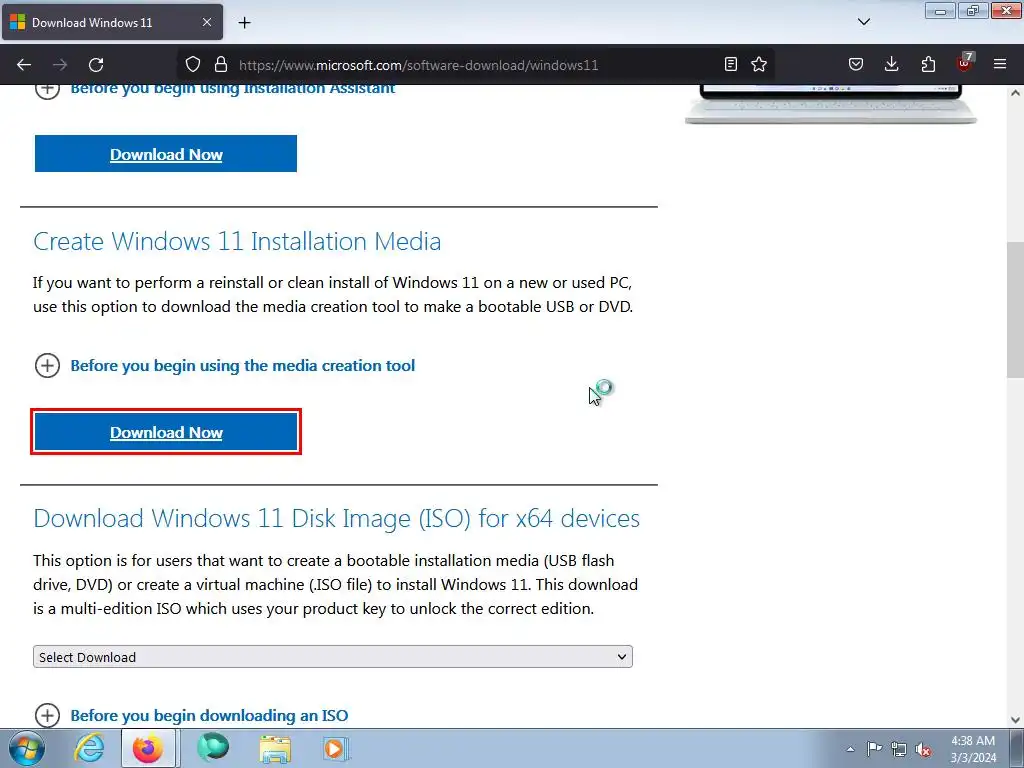1024x768 pixels.
Task: Click the Create Windows 11 Installation Media heading
Action: click(x=237, y=242)
